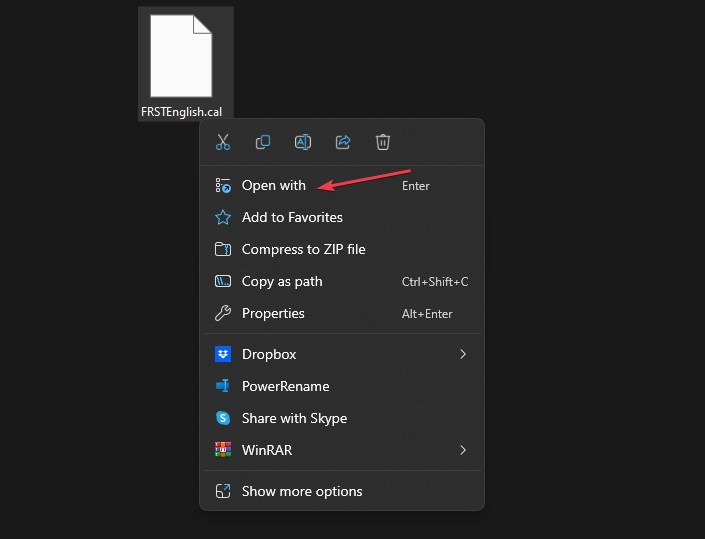This screenshot has height=539, width=705.
Task: Expand the Dropbox submenu chevron
Action: click(x=463, y=354)
